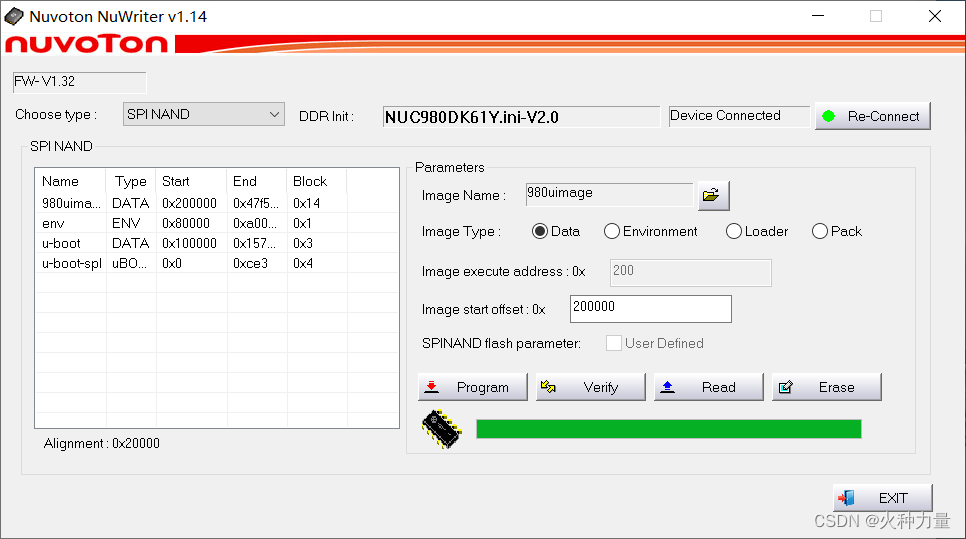The width and height of the screenshot is (966, 539).
Task: Open the image file browse folder icon
Action: pyautogui.click(x=713, y=195)
